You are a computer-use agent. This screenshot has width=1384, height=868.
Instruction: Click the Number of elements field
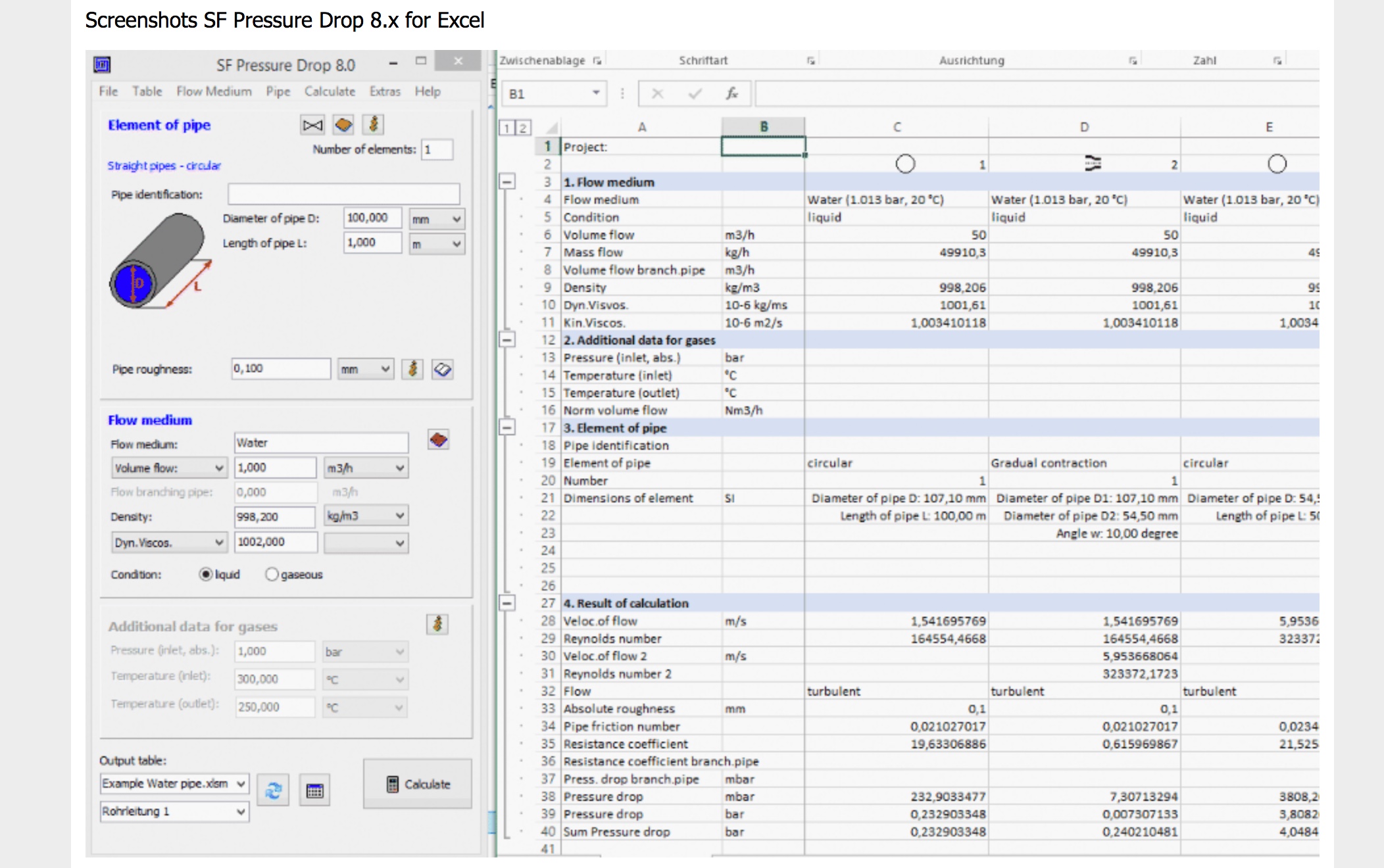coord(437,149)
